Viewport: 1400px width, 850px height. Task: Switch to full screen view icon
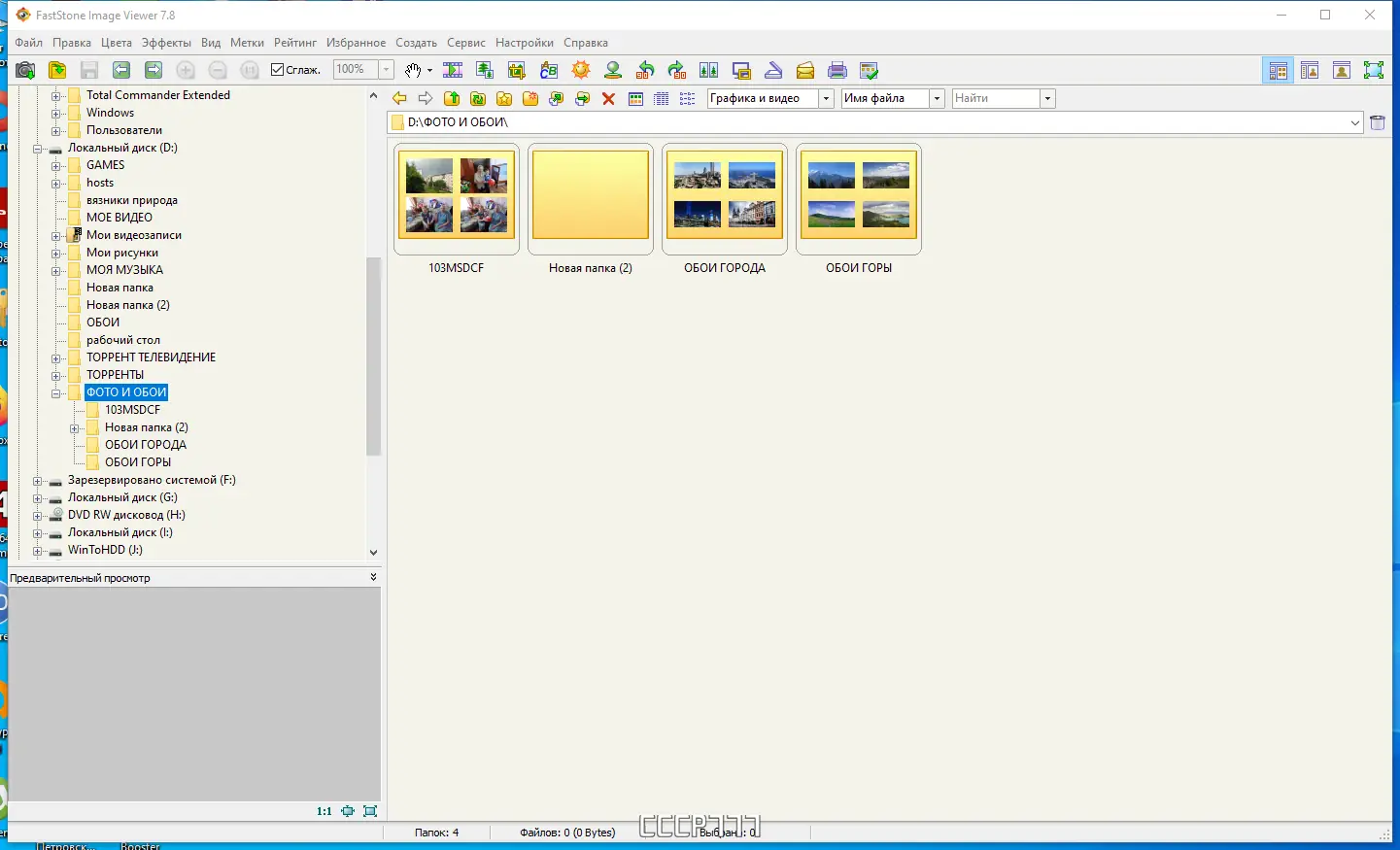click(1373, 70)
